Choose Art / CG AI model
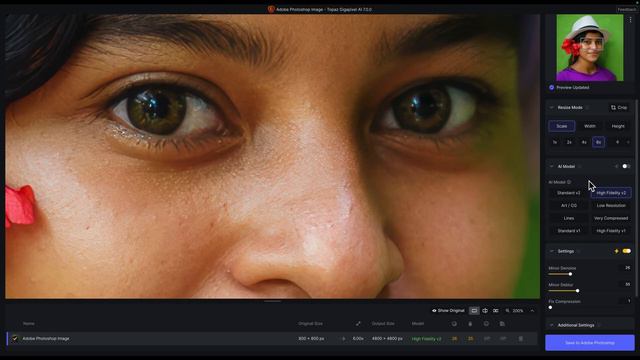640x360 pixels. click(569, 205)
